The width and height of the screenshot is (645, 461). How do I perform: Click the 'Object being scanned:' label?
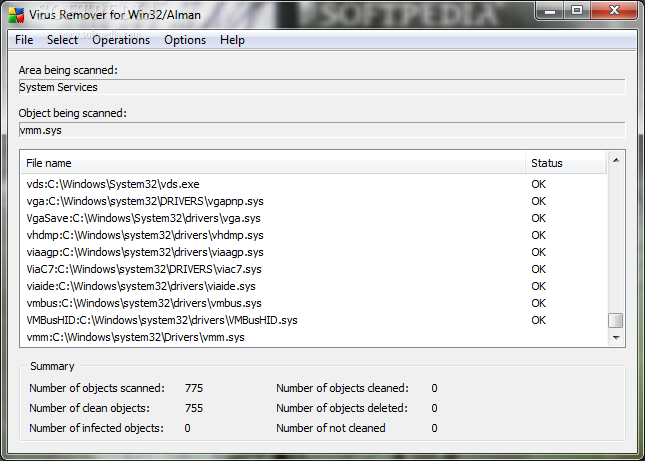point(72,113)
